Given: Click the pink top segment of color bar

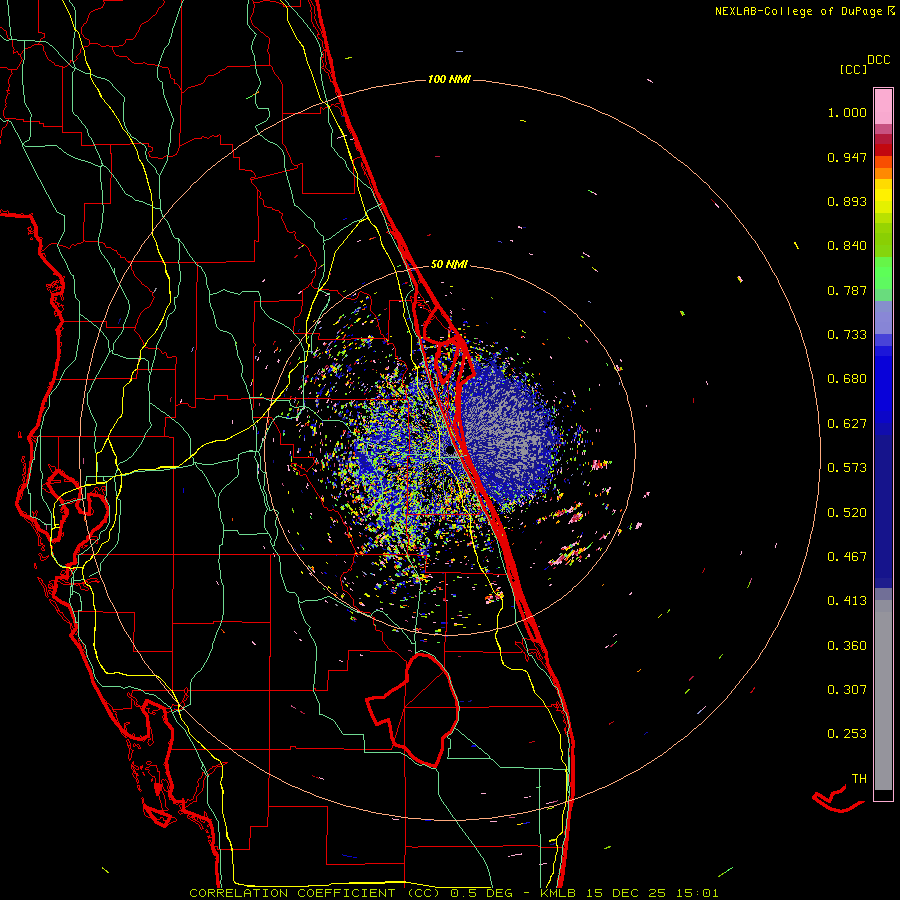Looking at the screenshot, I should [x=883, y=107].
